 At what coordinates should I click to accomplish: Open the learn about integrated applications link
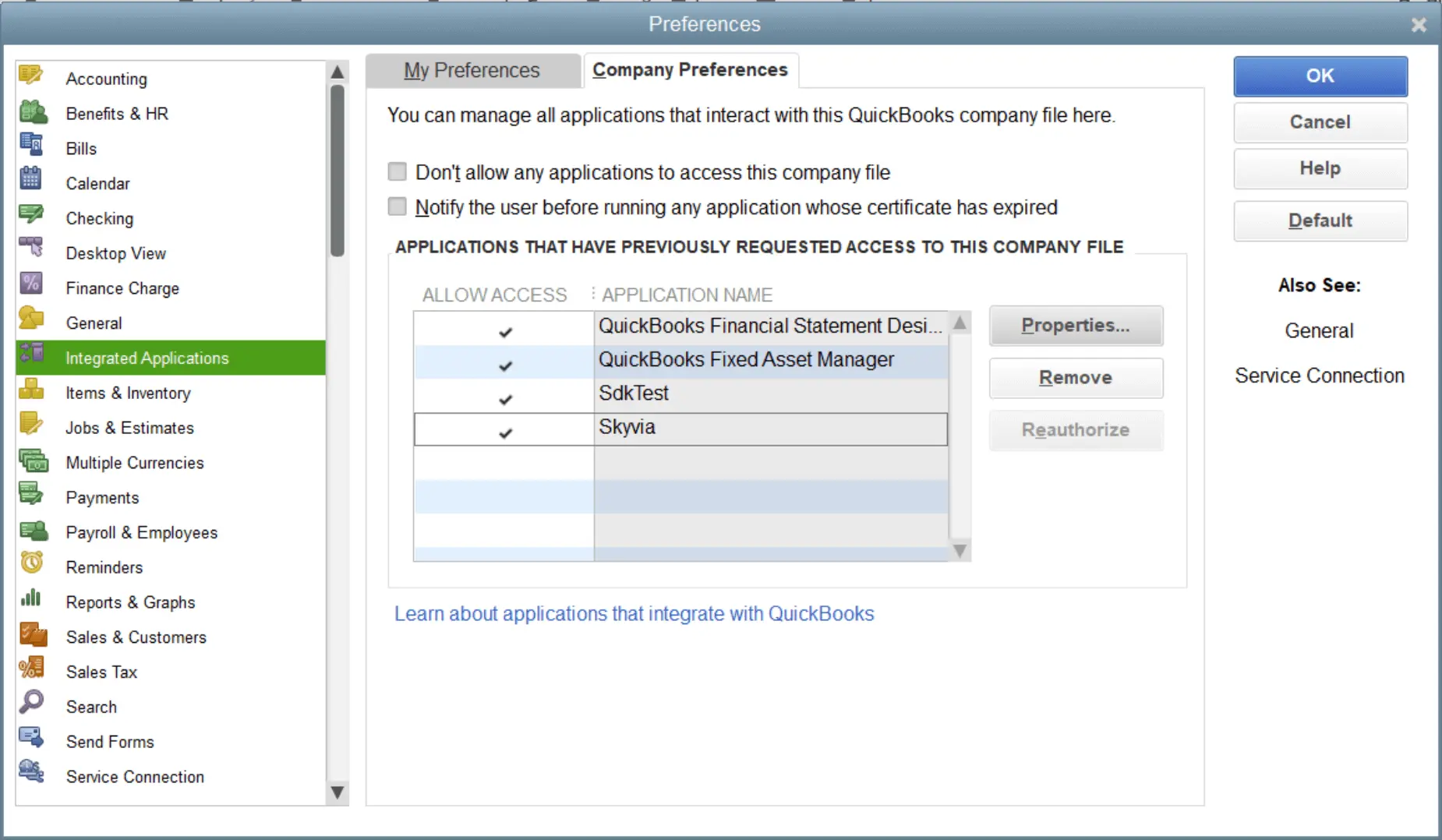pos(634,614)
